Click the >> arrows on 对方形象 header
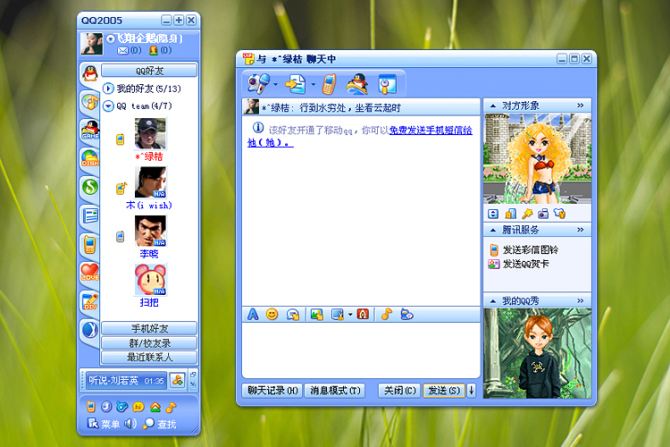Screen dimensions: 670x447 (580, 105)
